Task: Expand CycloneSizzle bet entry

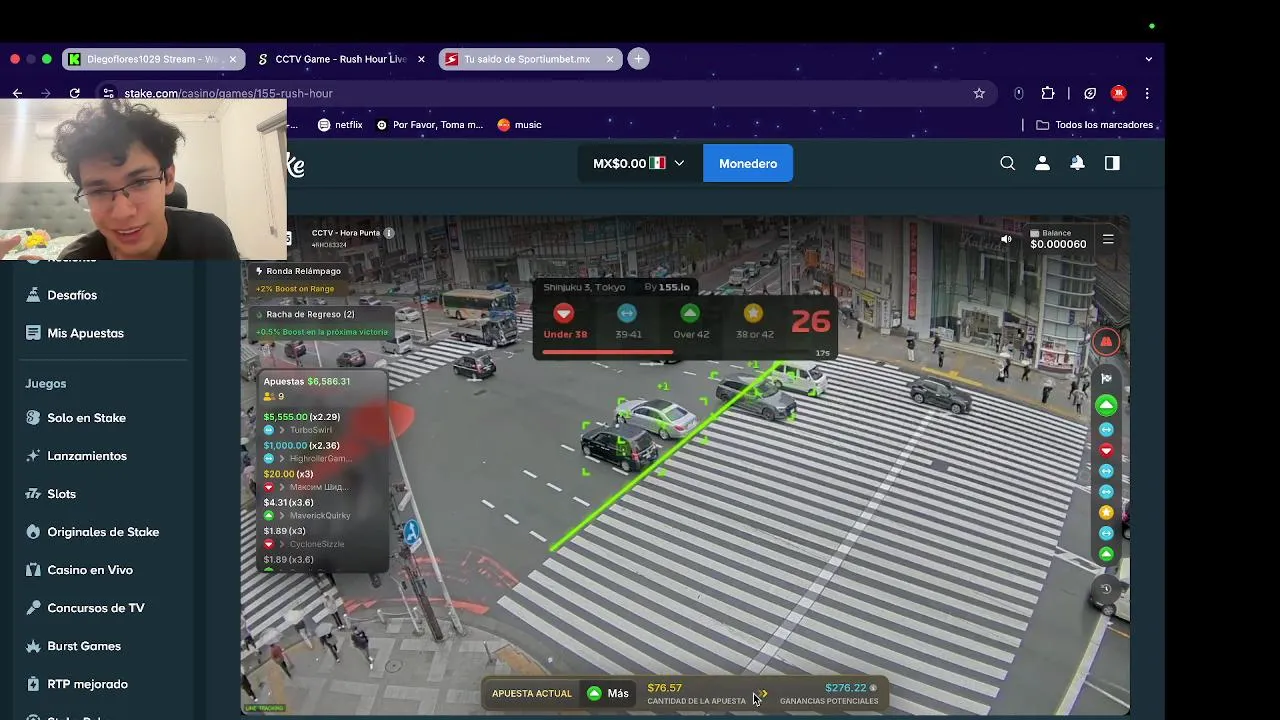Action: coord(305,544)
